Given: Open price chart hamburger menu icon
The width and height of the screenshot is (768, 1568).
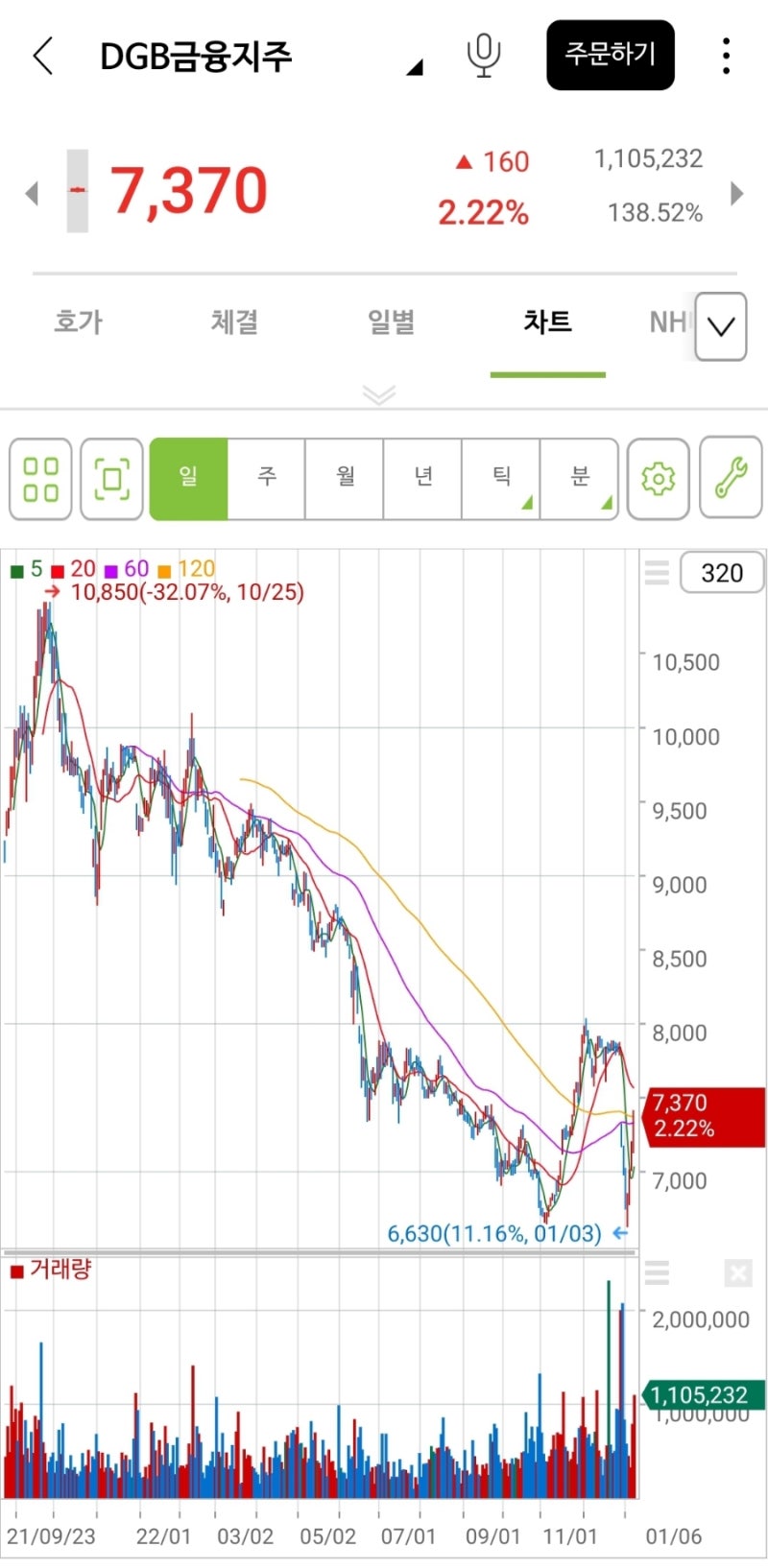Looking at the screenshot, I should click(657, 573).
